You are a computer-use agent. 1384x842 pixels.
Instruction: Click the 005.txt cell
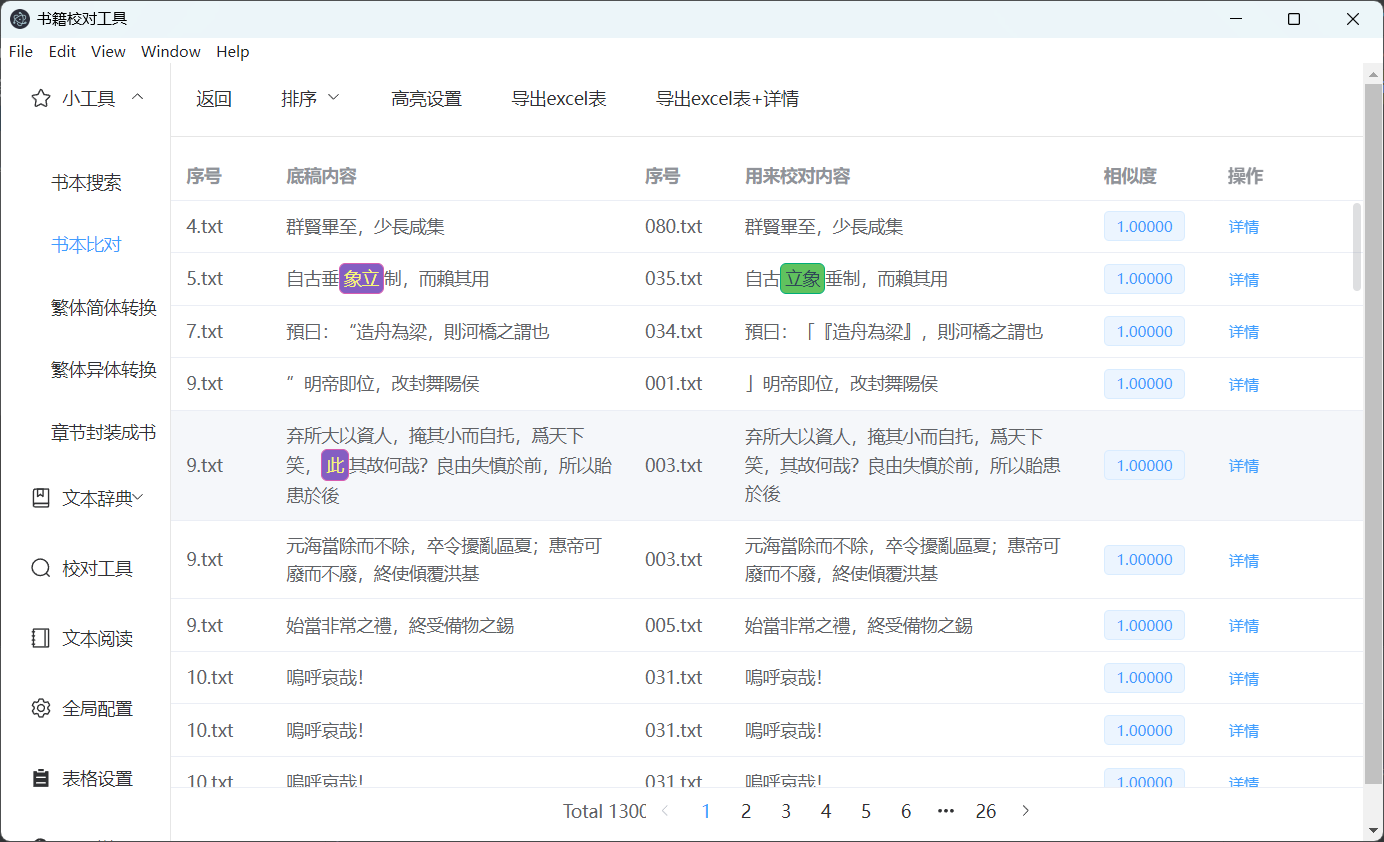tap(674, 626)
